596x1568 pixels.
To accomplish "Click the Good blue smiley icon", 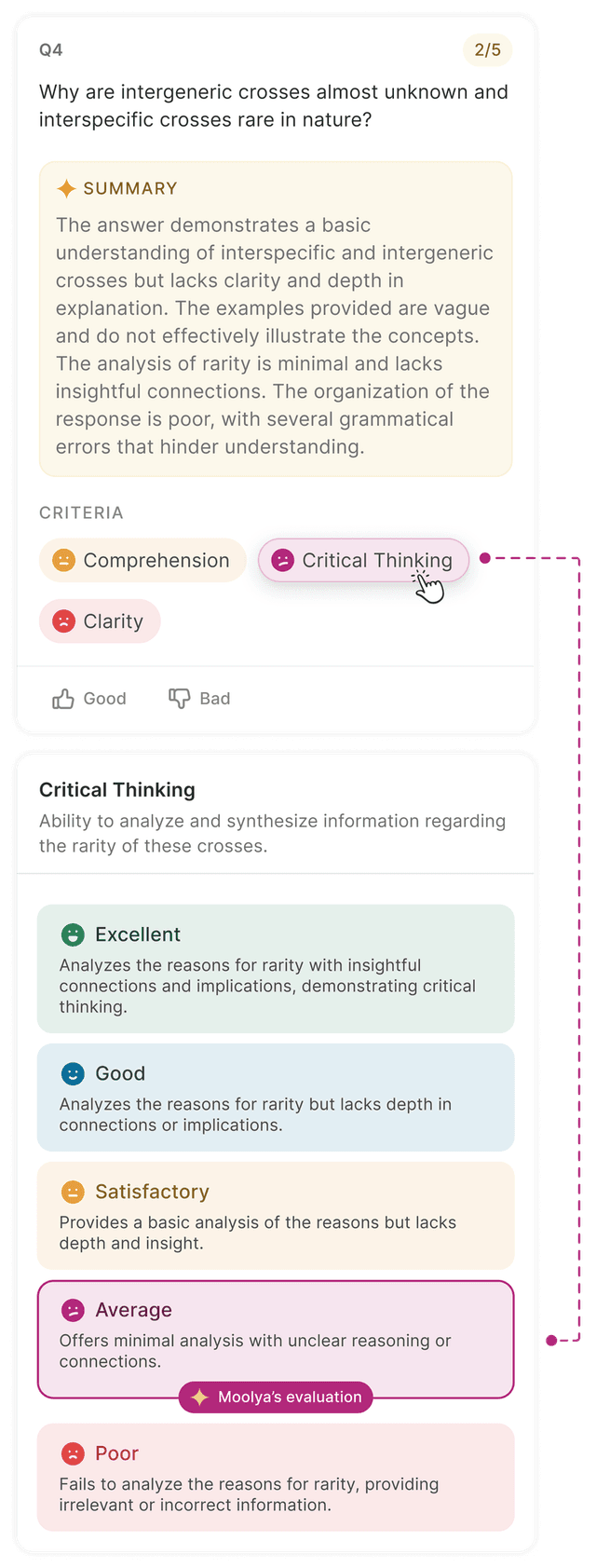I will tap(73, 1073).
